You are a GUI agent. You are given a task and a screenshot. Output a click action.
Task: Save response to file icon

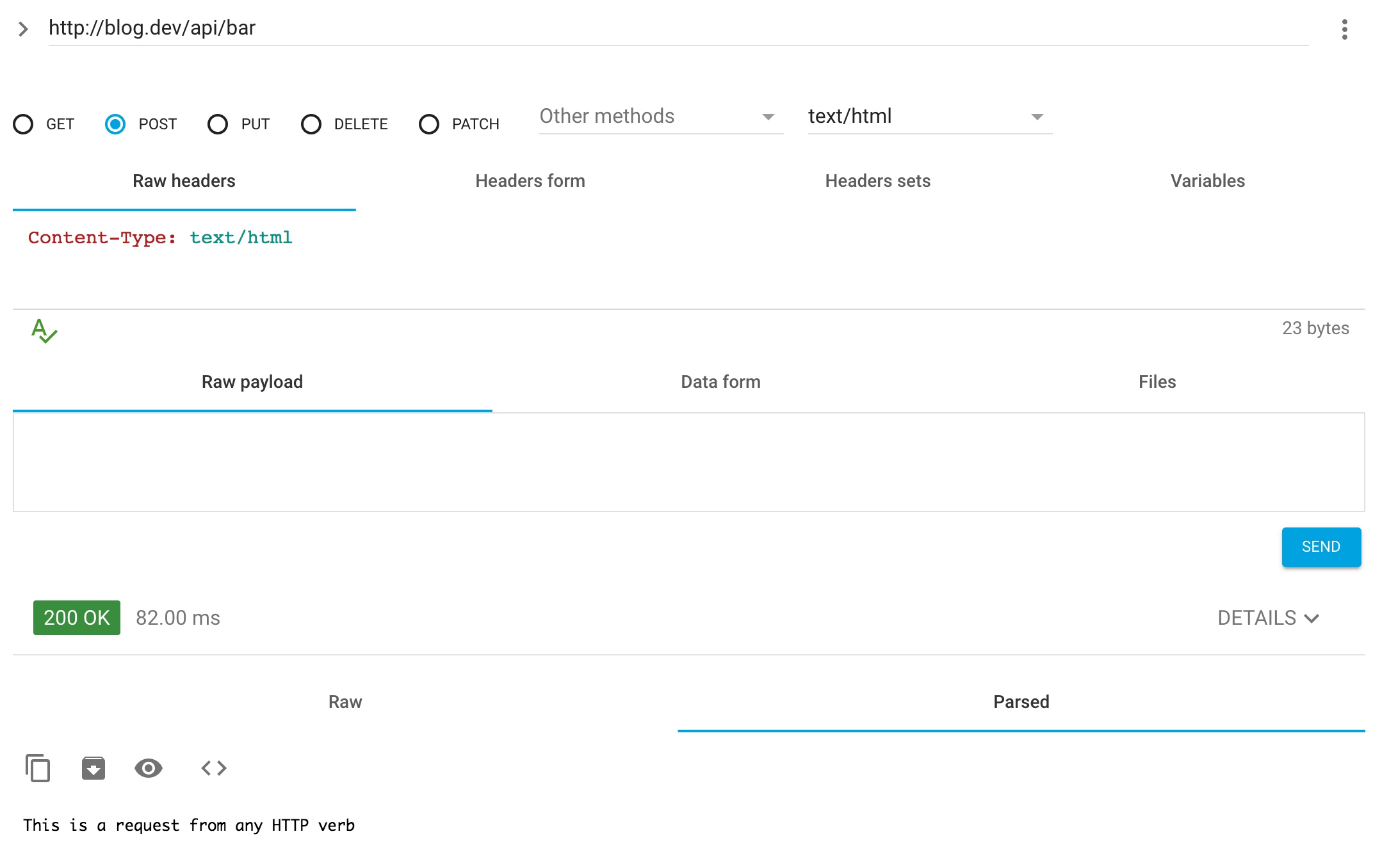pos(93,768)
